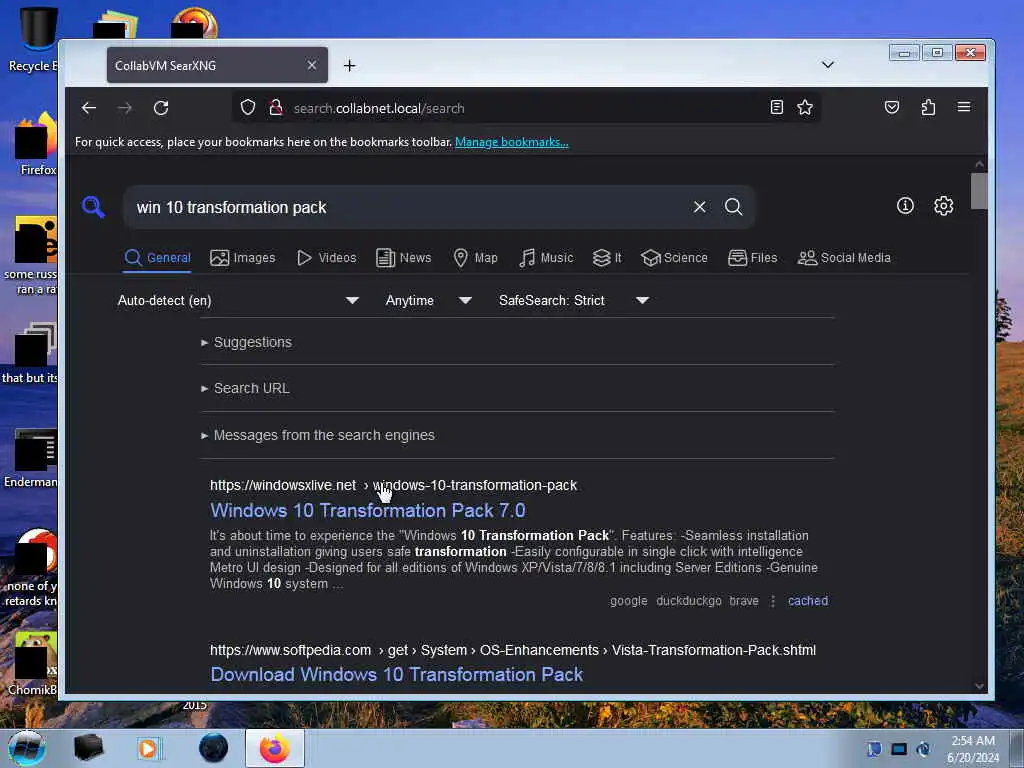Open Download Windows 10 Transformation Pack result
Image resolution: width=1024 pixels, height=768 pixels.
pos(396,675)
